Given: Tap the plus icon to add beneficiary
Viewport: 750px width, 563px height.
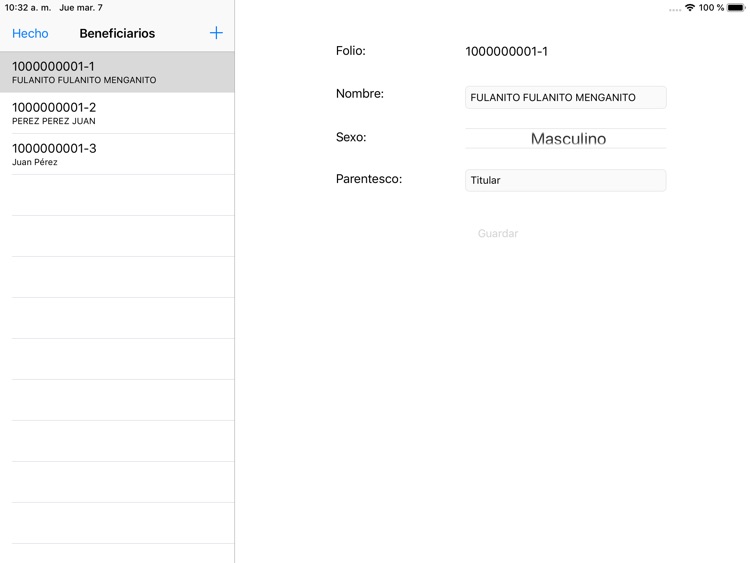Looking at the screenshot, I should point(216,33).
